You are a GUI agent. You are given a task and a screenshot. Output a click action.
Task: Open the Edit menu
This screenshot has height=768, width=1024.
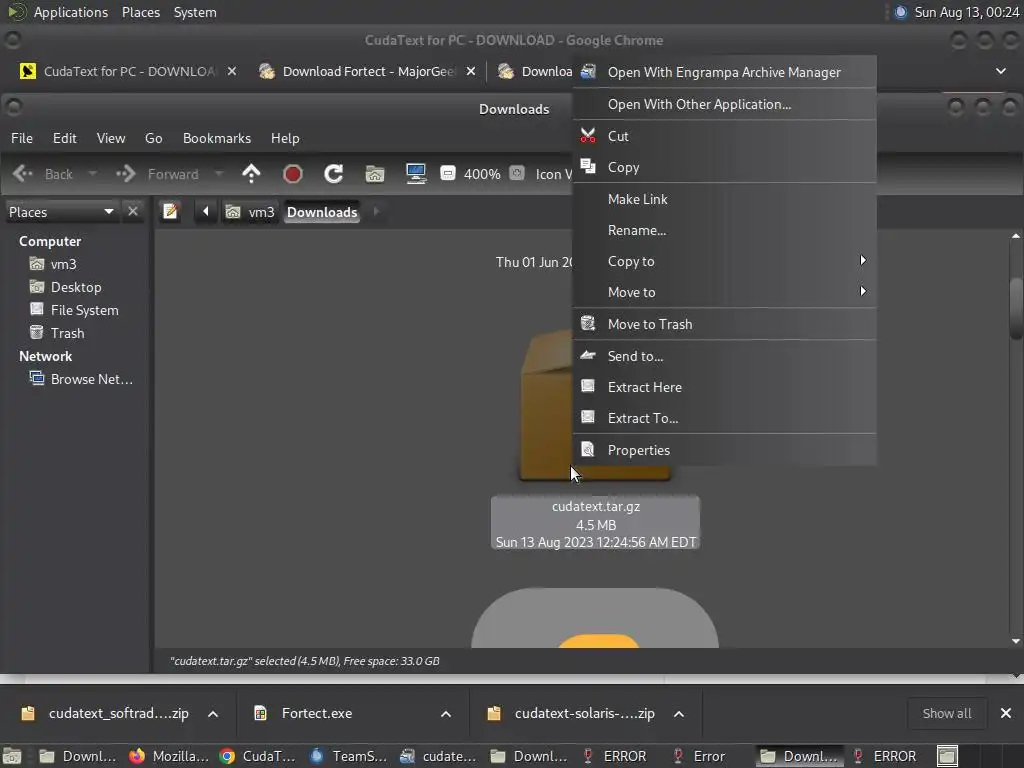(65, 138)
